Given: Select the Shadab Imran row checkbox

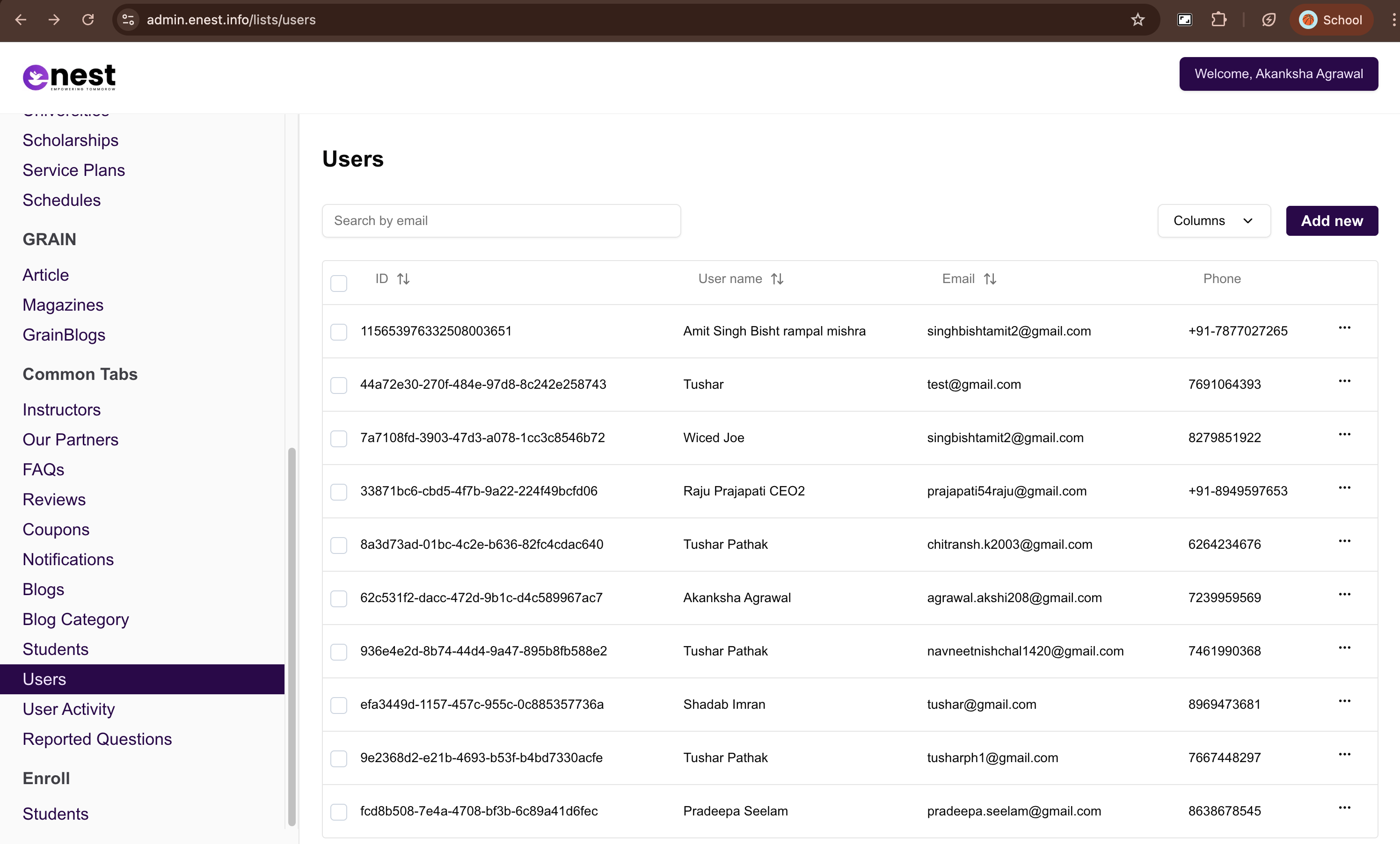Looking at the screenshot, I should (339, 706).
